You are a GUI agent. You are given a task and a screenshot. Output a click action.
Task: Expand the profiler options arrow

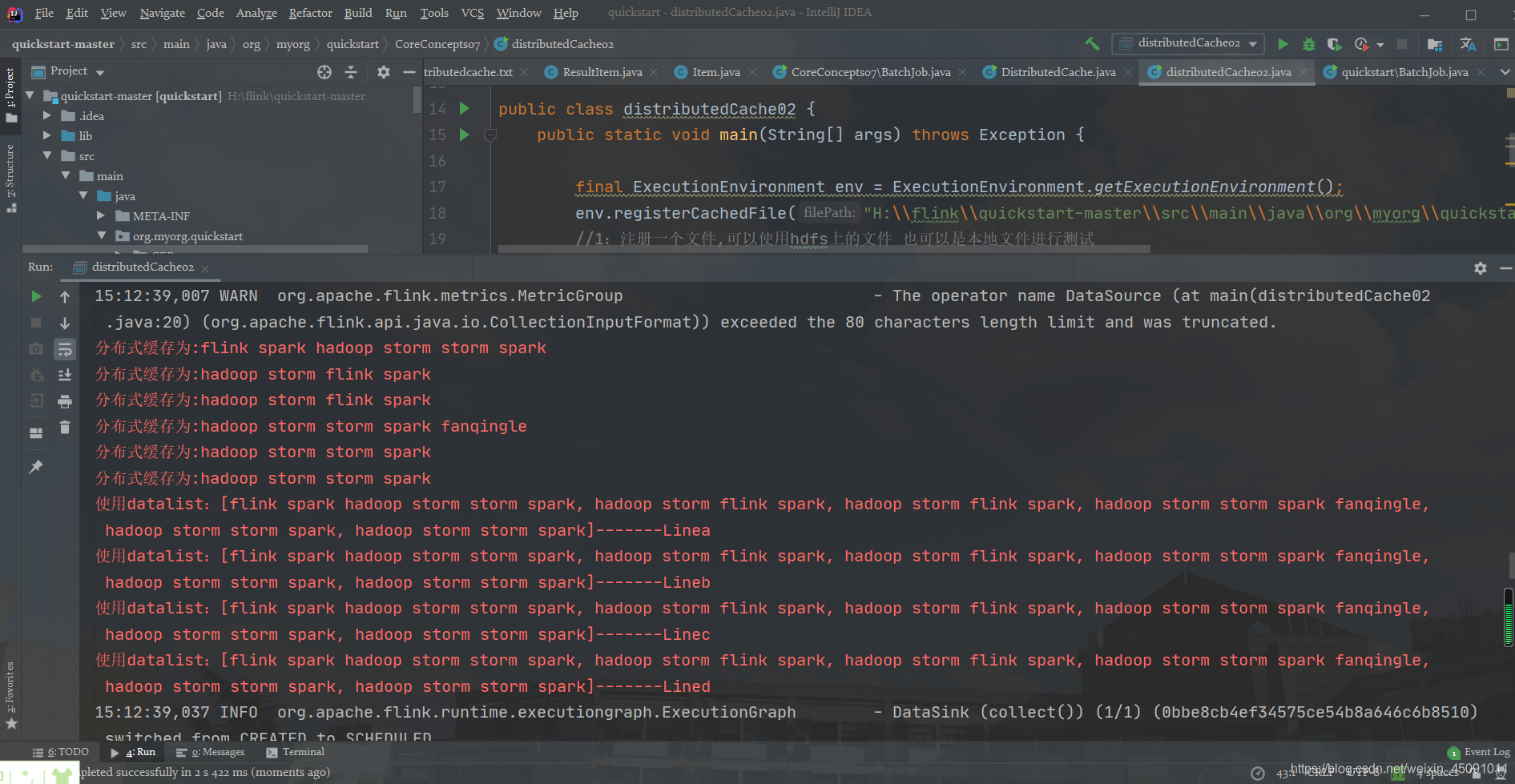click(x=1380, y=45)
